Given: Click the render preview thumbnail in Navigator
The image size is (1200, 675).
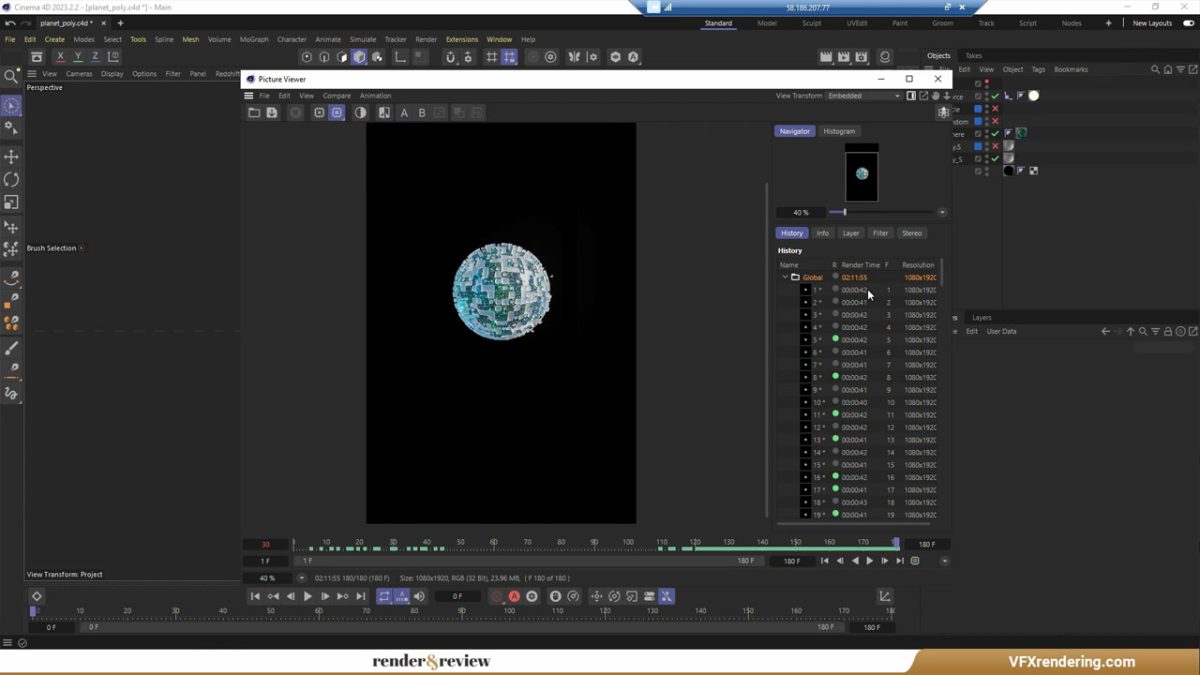Looking at the screenshot, I should (861, 172).
